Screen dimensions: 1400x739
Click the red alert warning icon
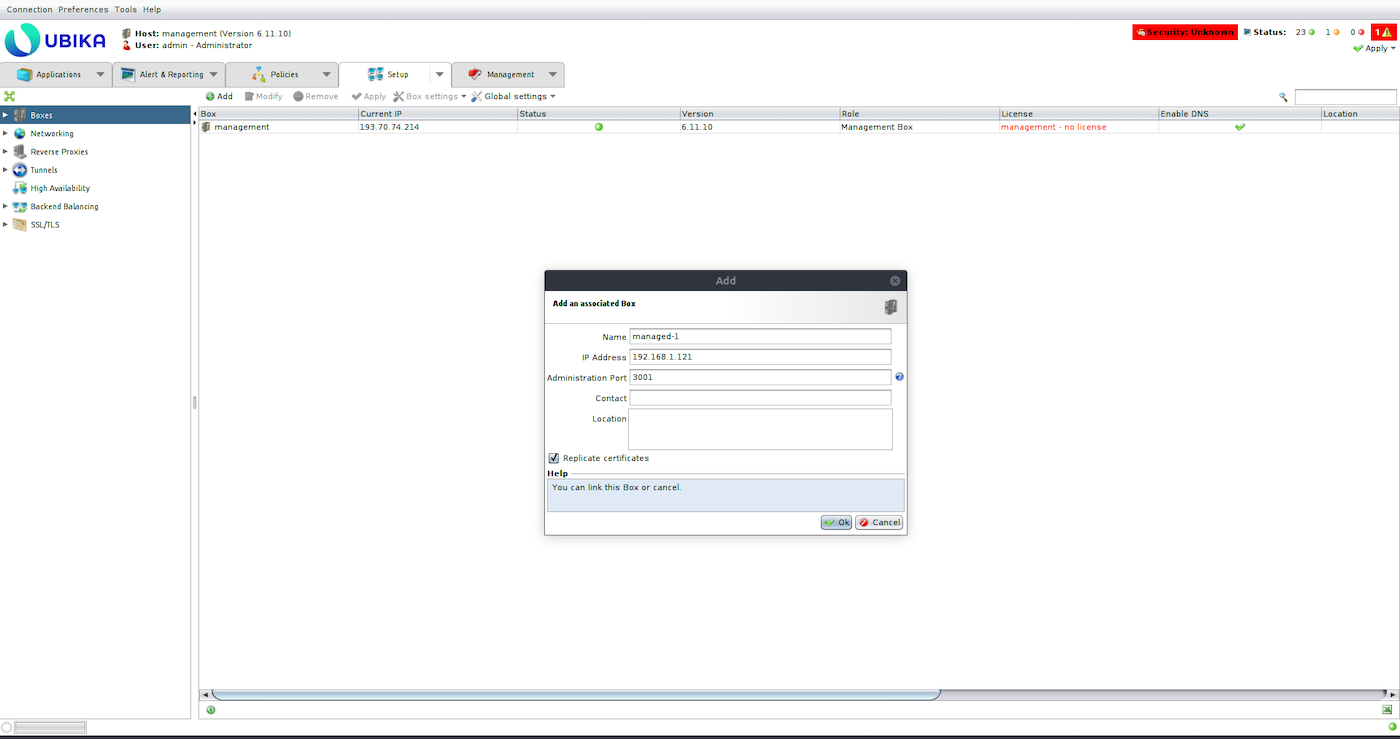pyautogui.click(x=1383, y=32)
